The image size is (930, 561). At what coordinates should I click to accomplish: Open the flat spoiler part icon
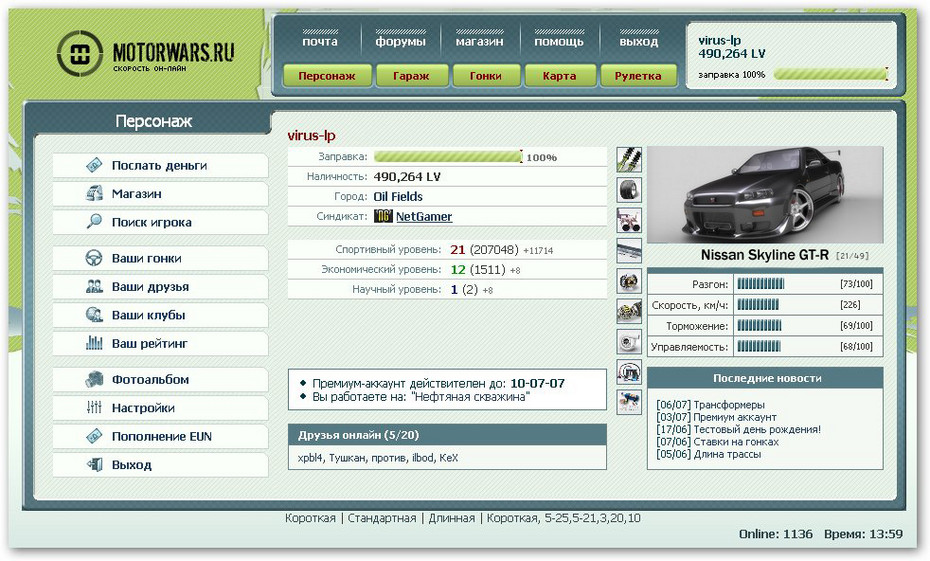tap(629, 250)
